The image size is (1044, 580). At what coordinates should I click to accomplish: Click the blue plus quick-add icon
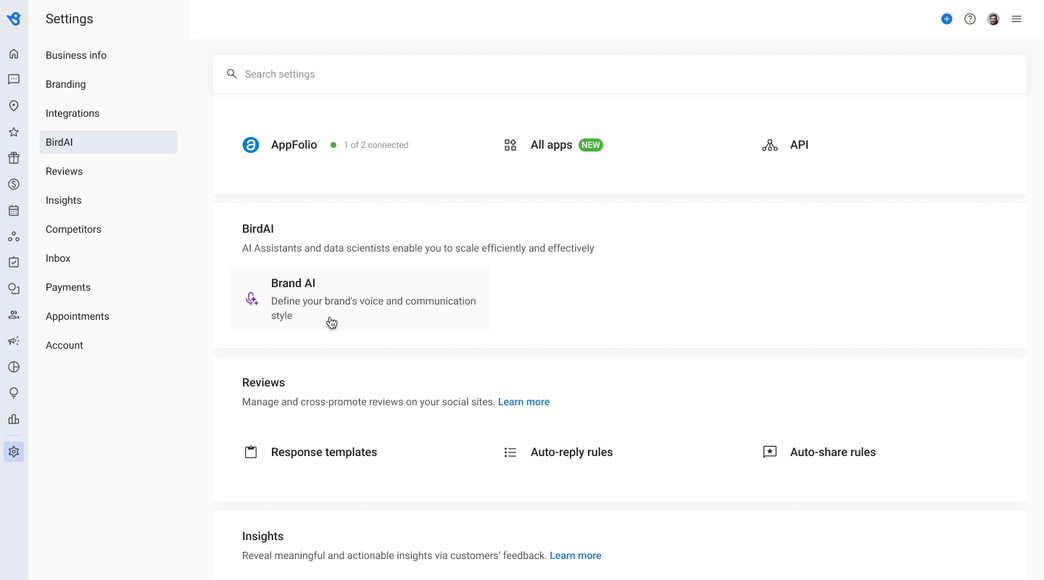(x=946, y=19)
